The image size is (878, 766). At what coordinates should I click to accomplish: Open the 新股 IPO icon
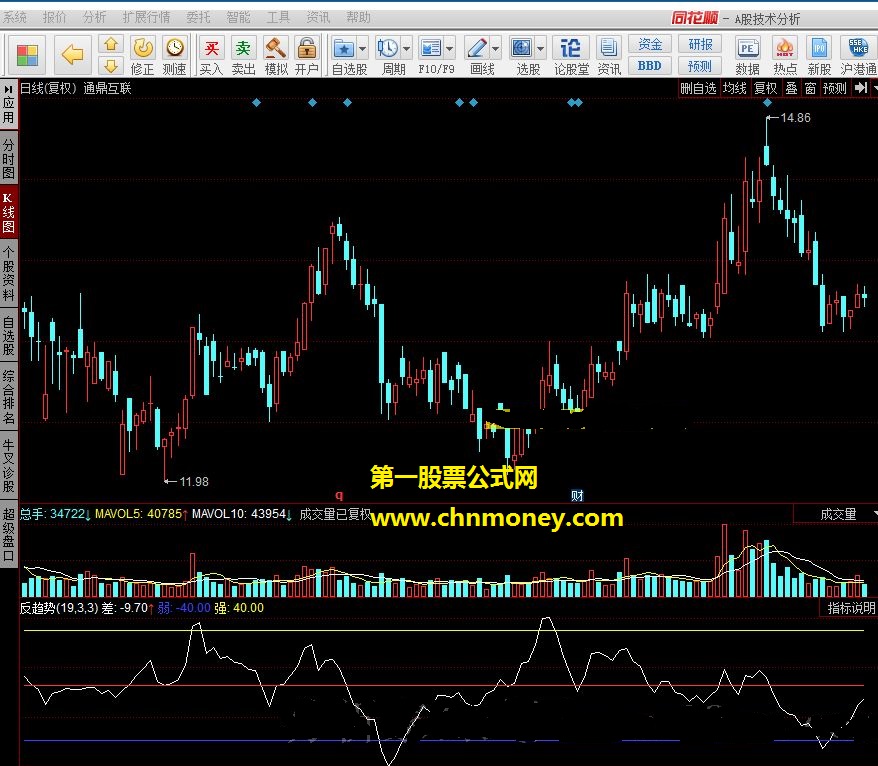coord(819,55)
